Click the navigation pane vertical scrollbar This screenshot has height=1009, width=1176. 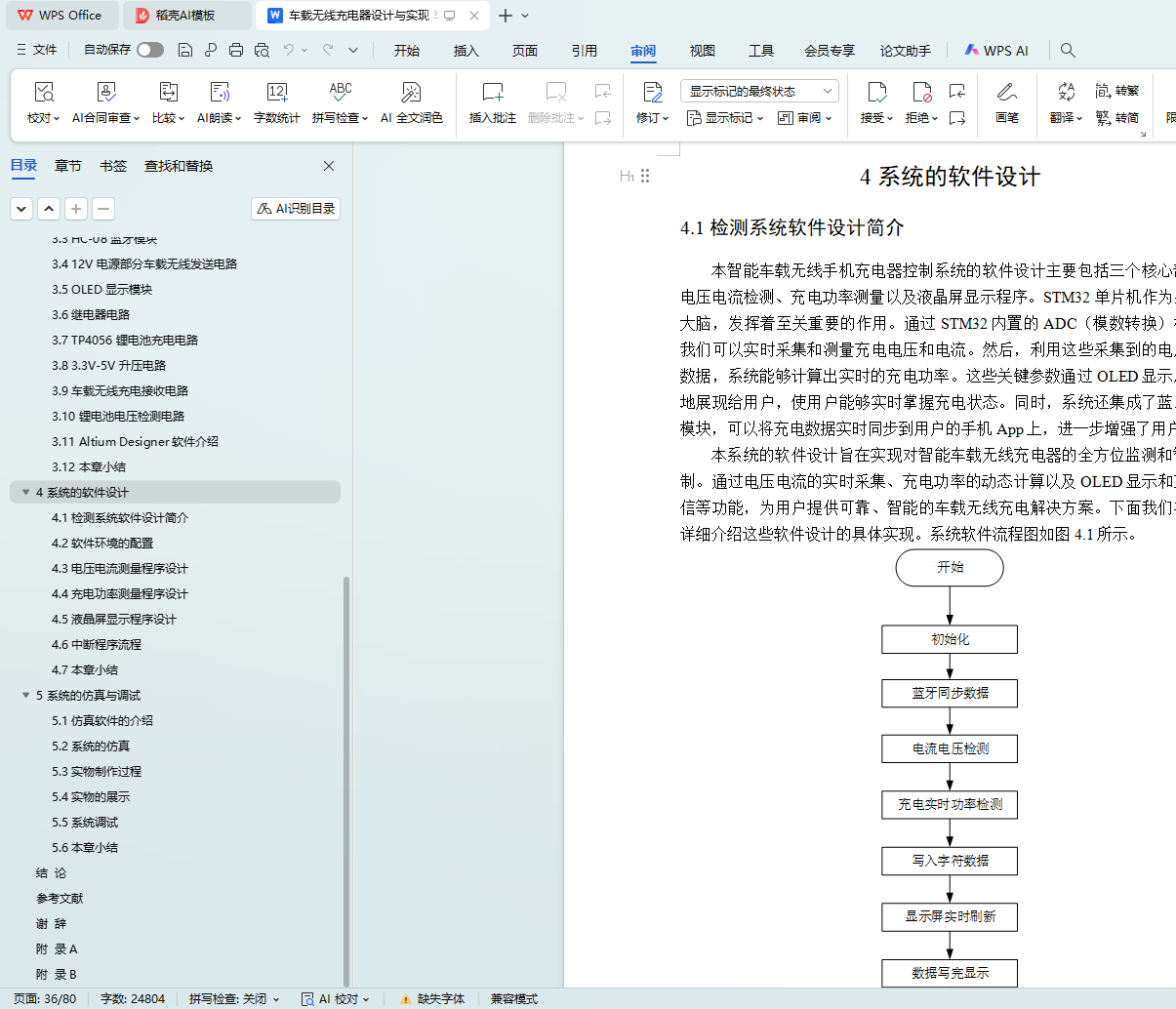[x=345, y=781]
